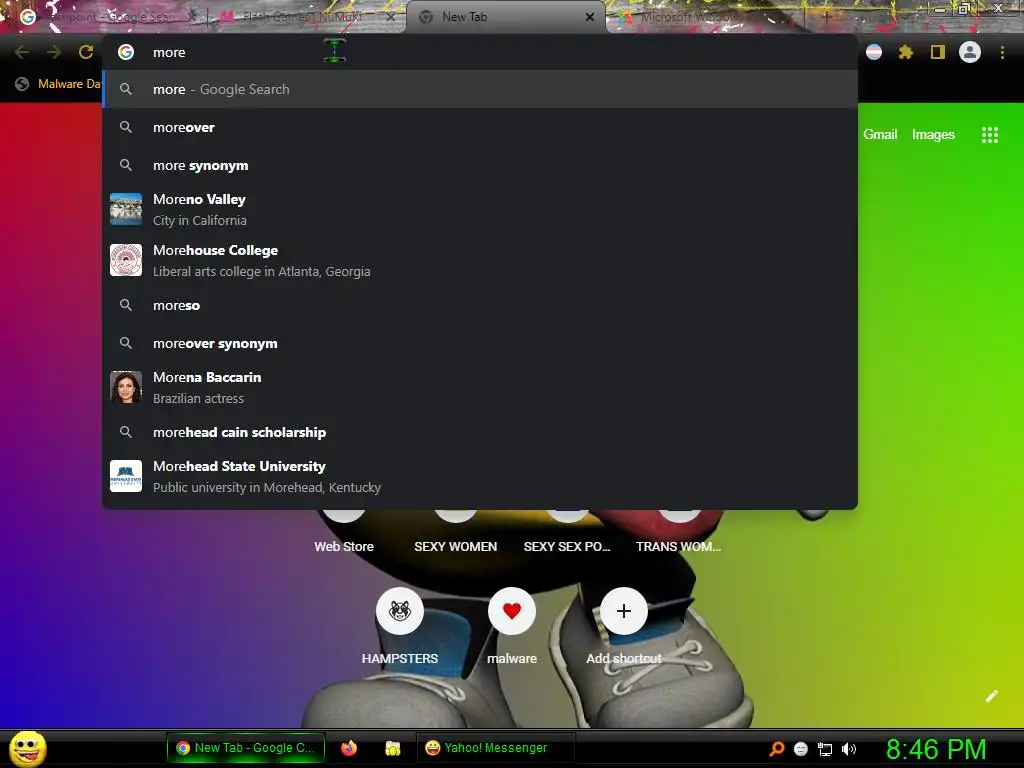Viewport: 1024px width, 768px height.
Task: Click the New Tab - Google Chrome taskbar button
Action: click(246, 748)
